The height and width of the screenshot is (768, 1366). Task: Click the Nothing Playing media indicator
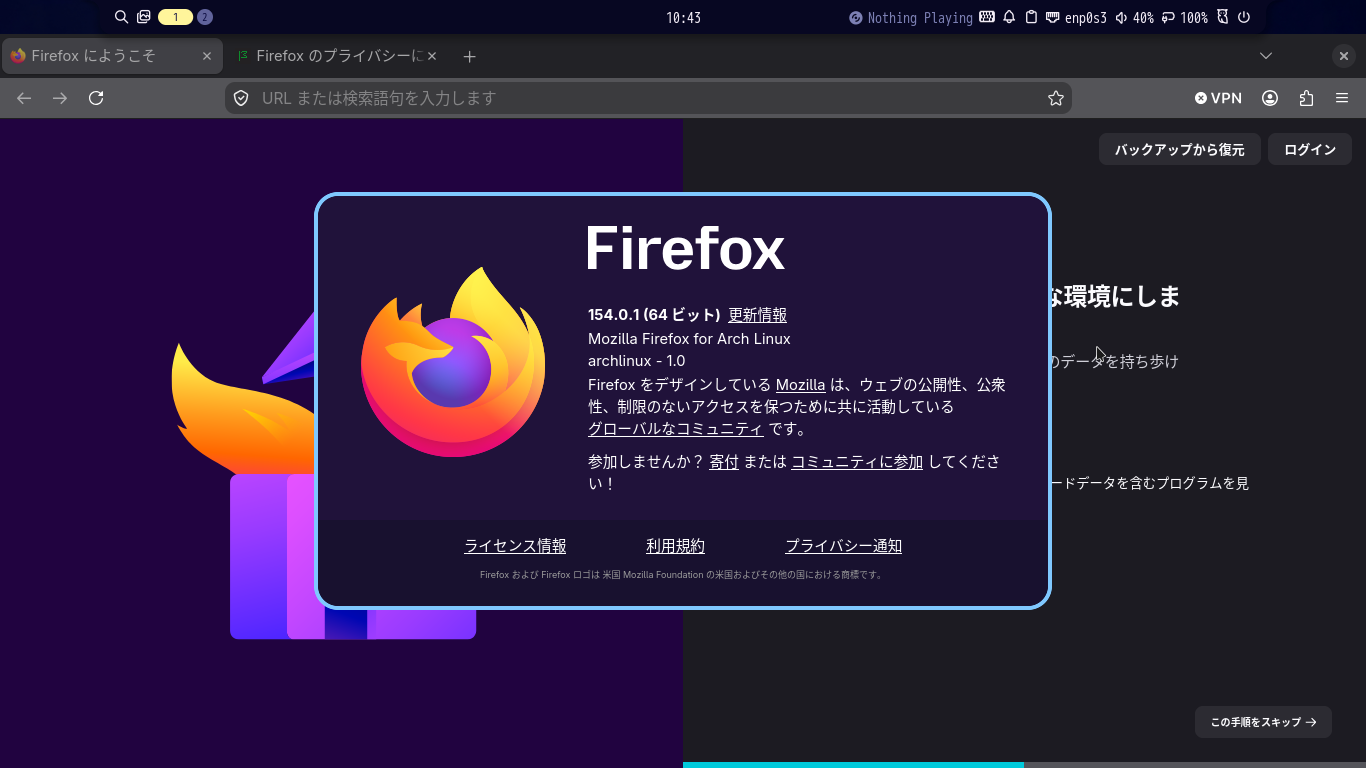click(911, 18)
